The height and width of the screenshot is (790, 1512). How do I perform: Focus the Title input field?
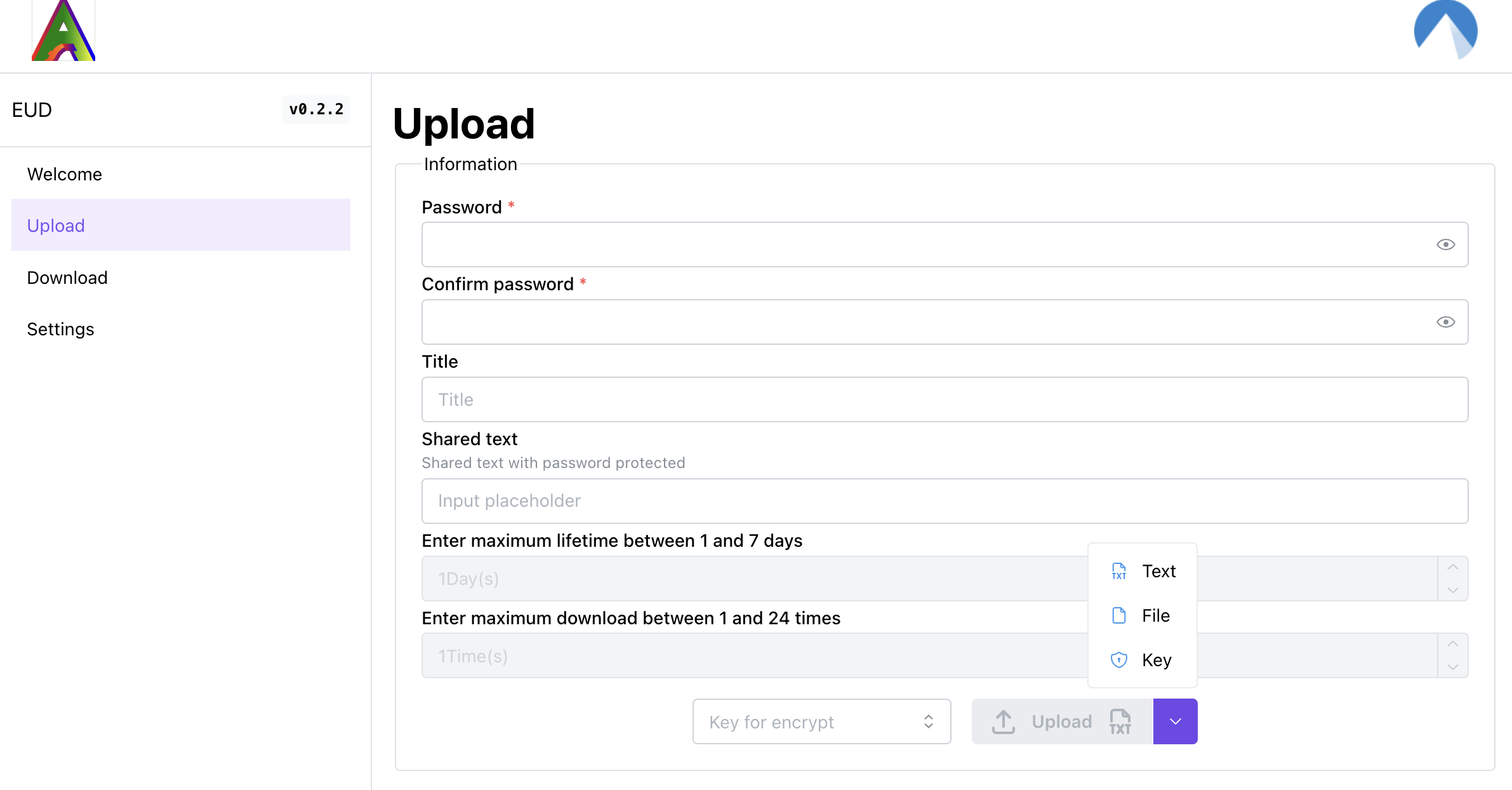(x=945, y=400)
